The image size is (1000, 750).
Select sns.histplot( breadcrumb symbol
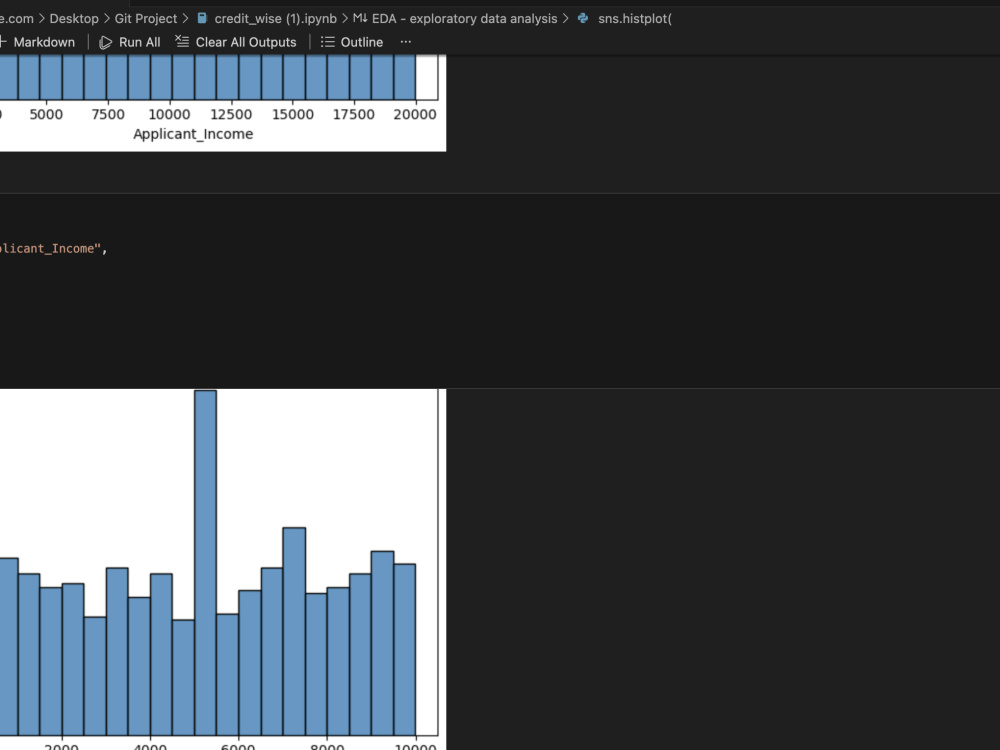[x=635, y=18]
